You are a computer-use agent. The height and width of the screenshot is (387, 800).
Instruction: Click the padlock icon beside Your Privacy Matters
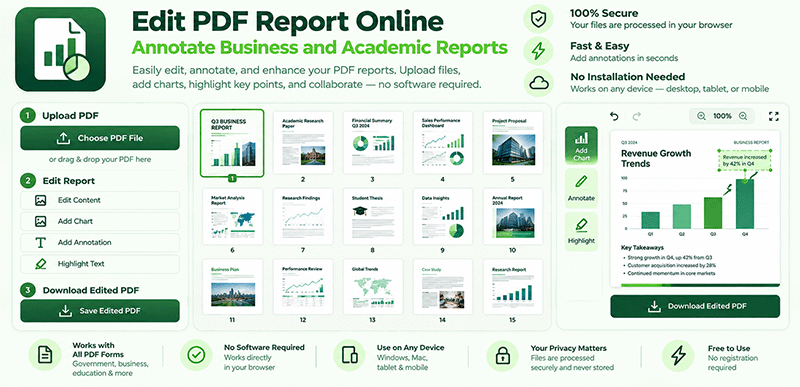pyautogui.click(x=503, y=355)
